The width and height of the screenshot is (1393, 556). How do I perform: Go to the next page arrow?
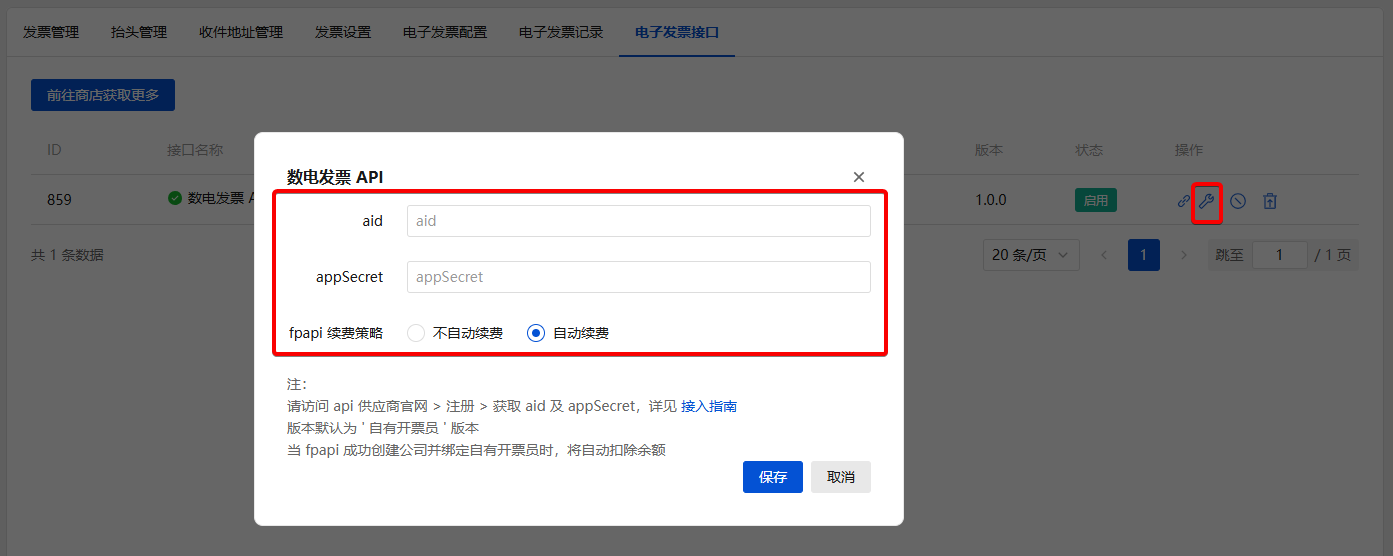coord(1184,255)
